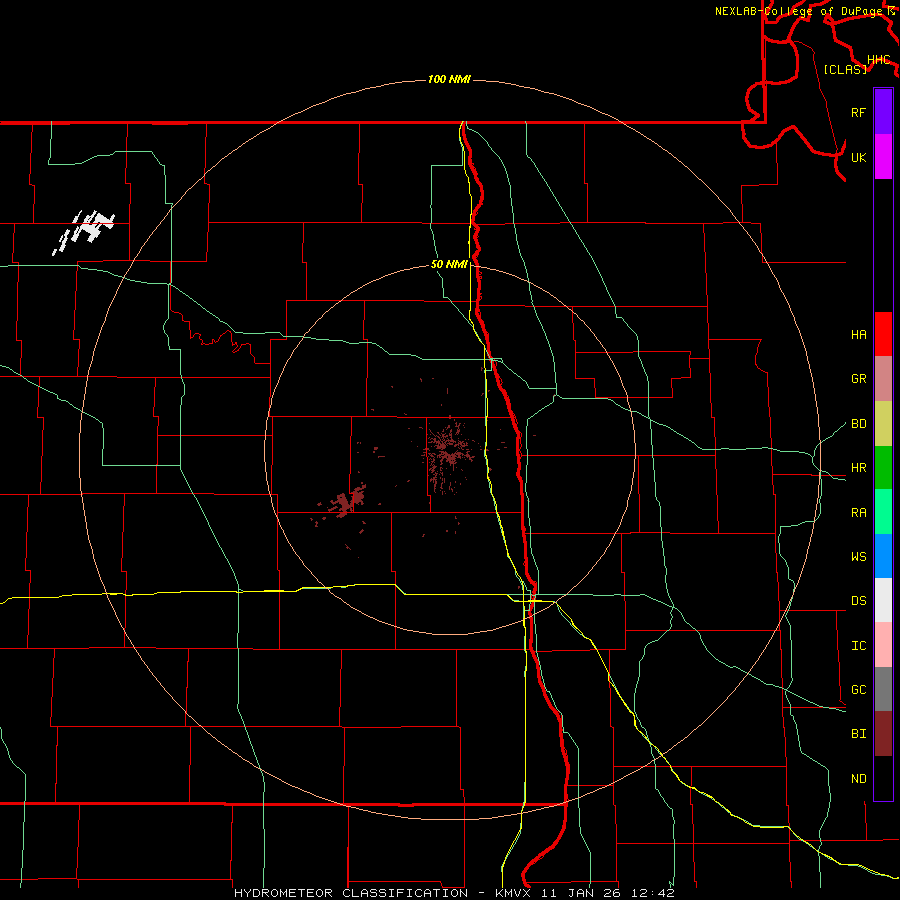This screenshot has width=900, height=900.
Task: Click the "HYDROMETEOR CLASSIFICATION" title text
Action: pos(351,893)
